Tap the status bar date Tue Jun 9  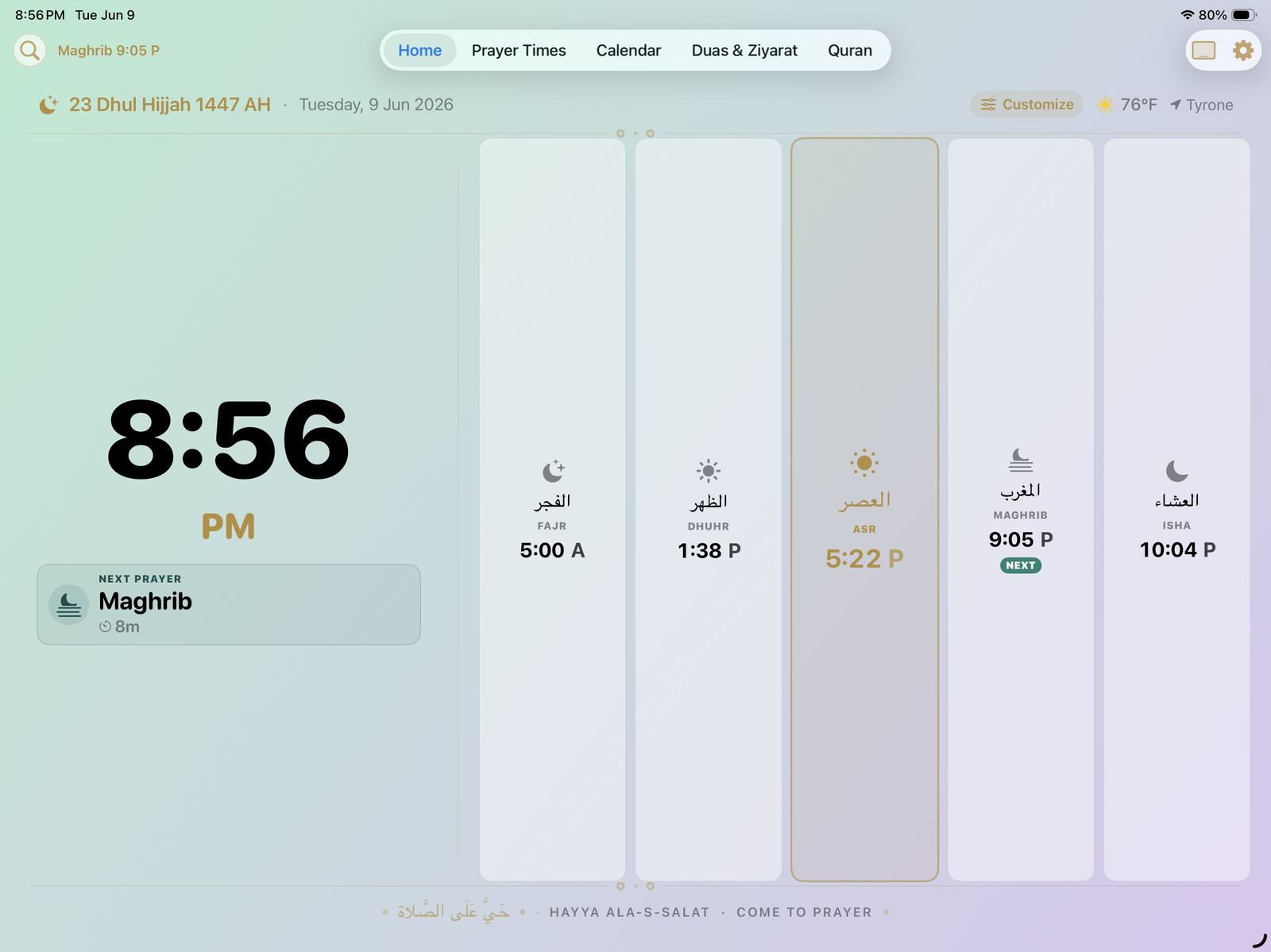tap(105, 15)
